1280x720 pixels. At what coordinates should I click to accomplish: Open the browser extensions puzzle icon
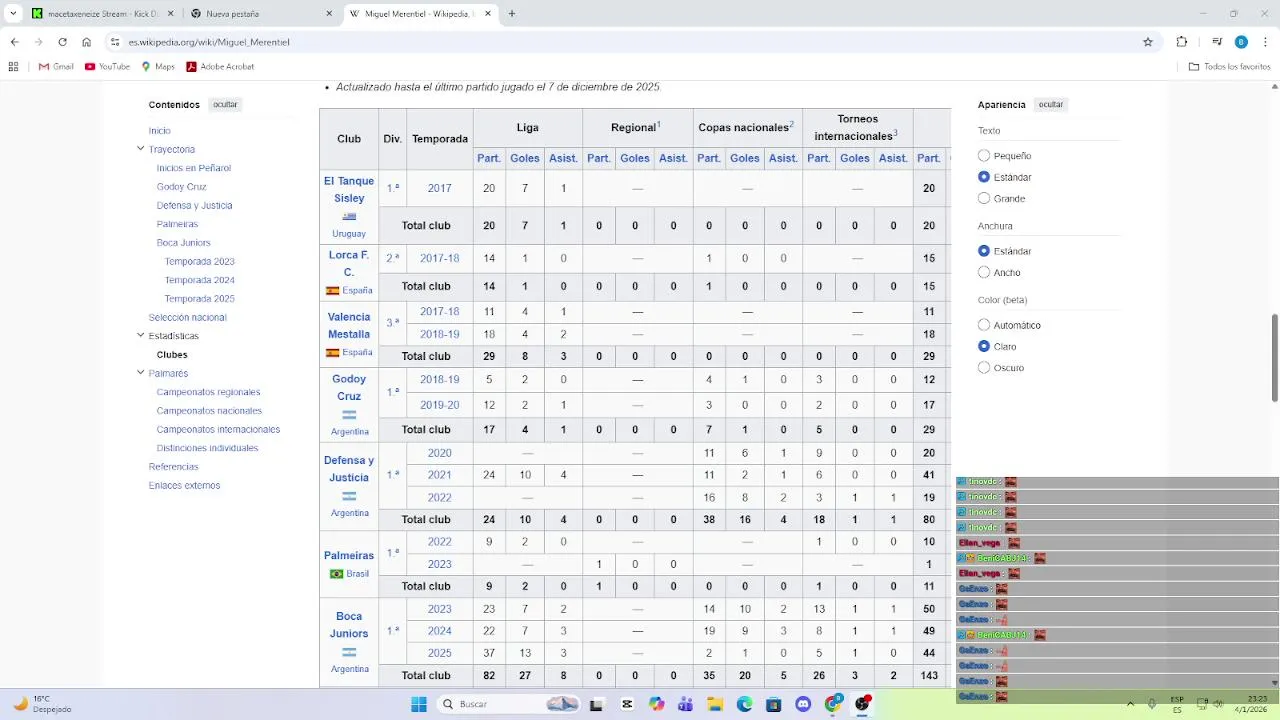pos(1182,42)
